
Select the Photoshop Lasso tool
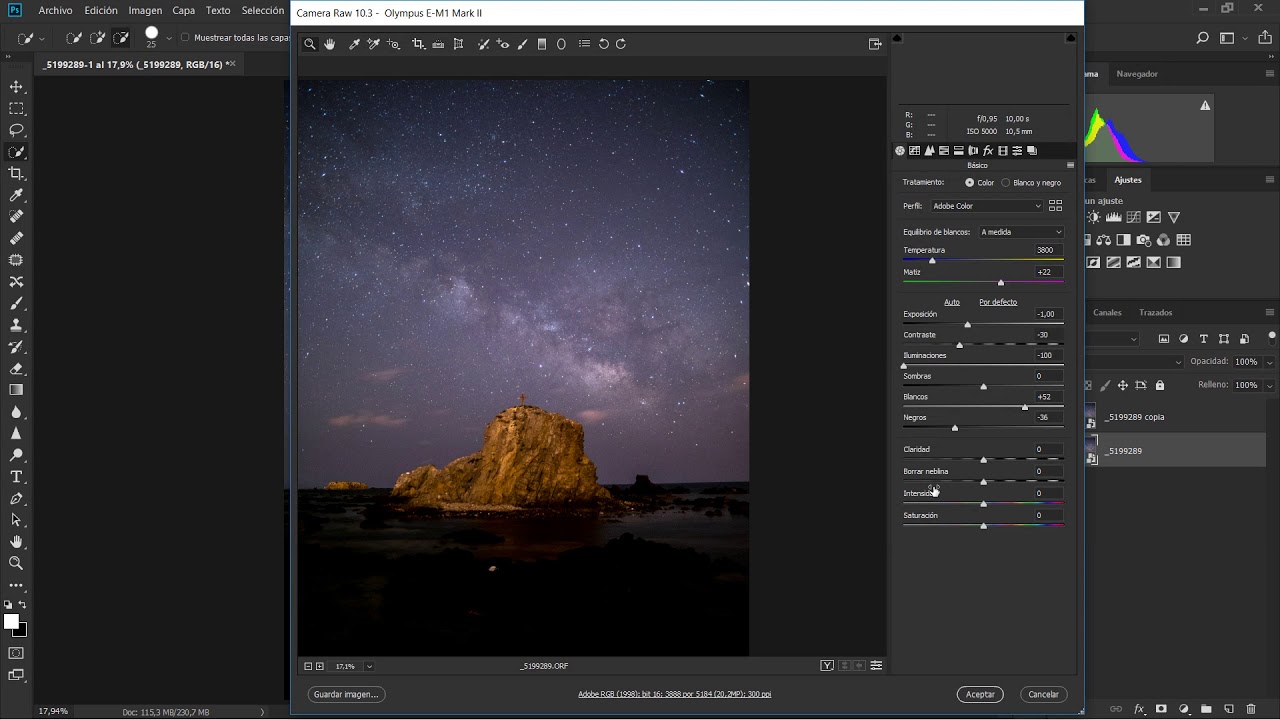[x=17, y=130]
